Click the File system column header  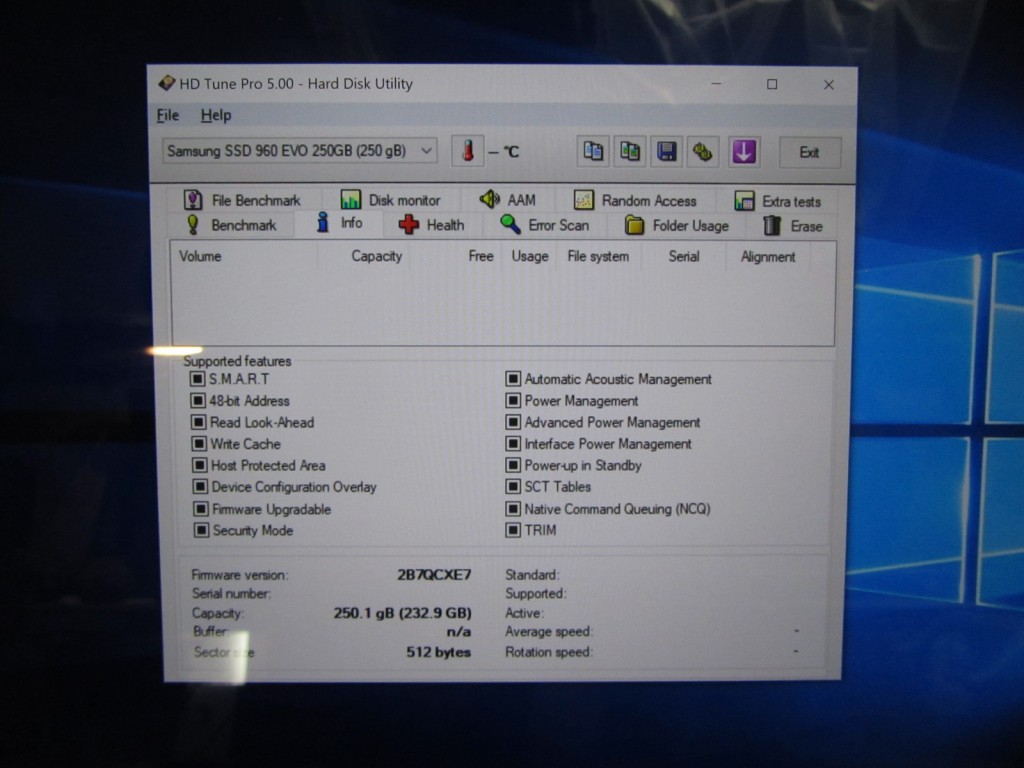(x=598, y=256)
